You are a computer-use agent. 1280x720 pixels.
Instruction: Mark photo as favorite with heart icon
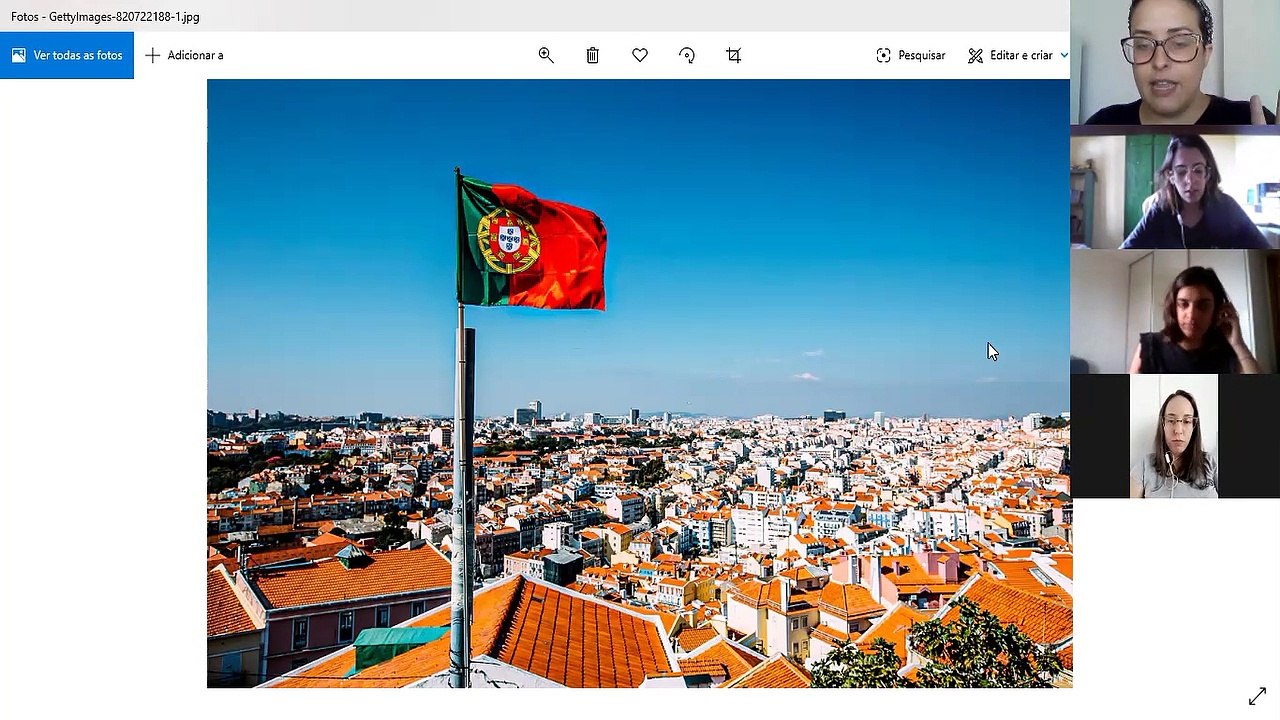640,55
